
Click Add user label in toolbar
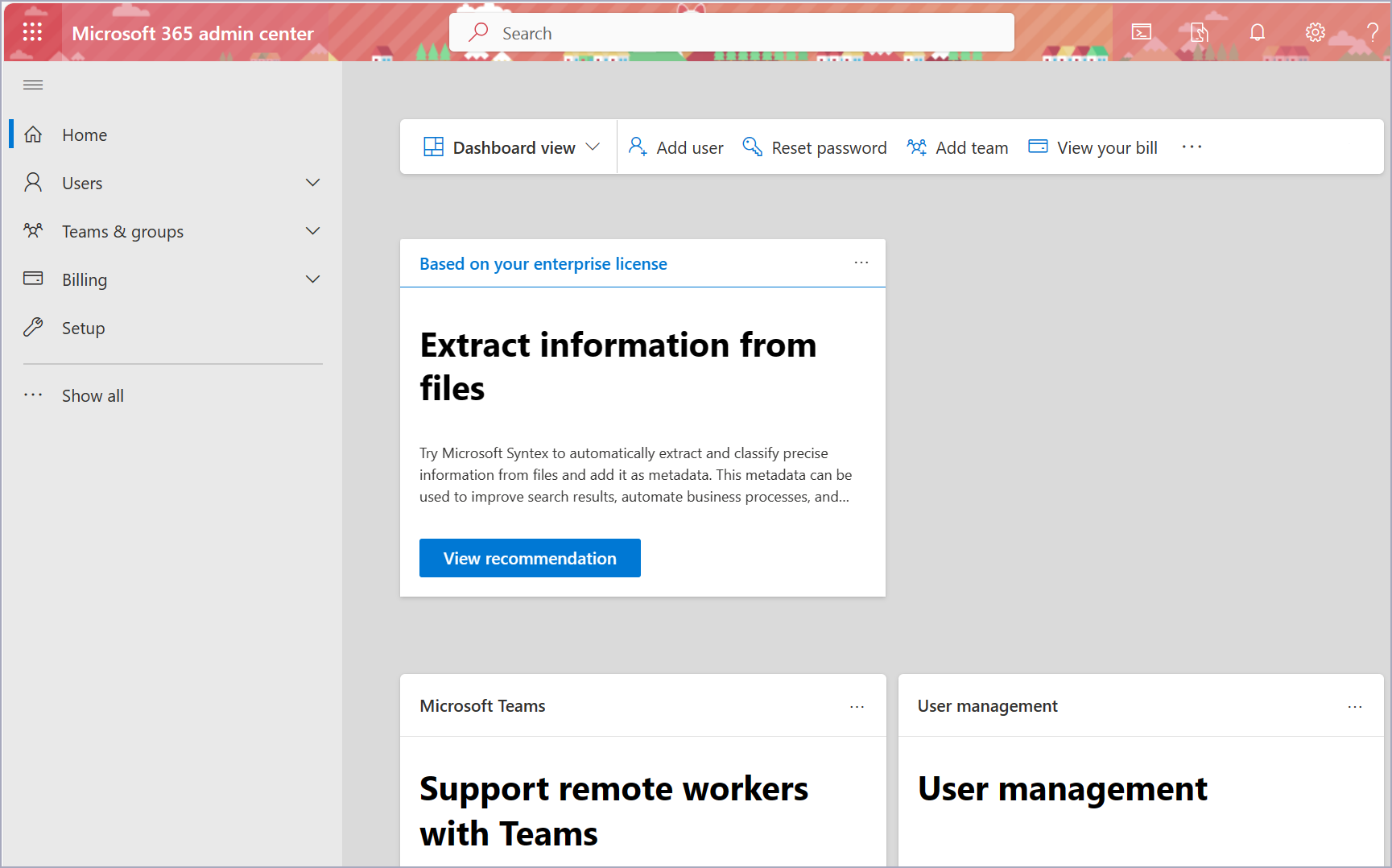[x=690, y=147]
